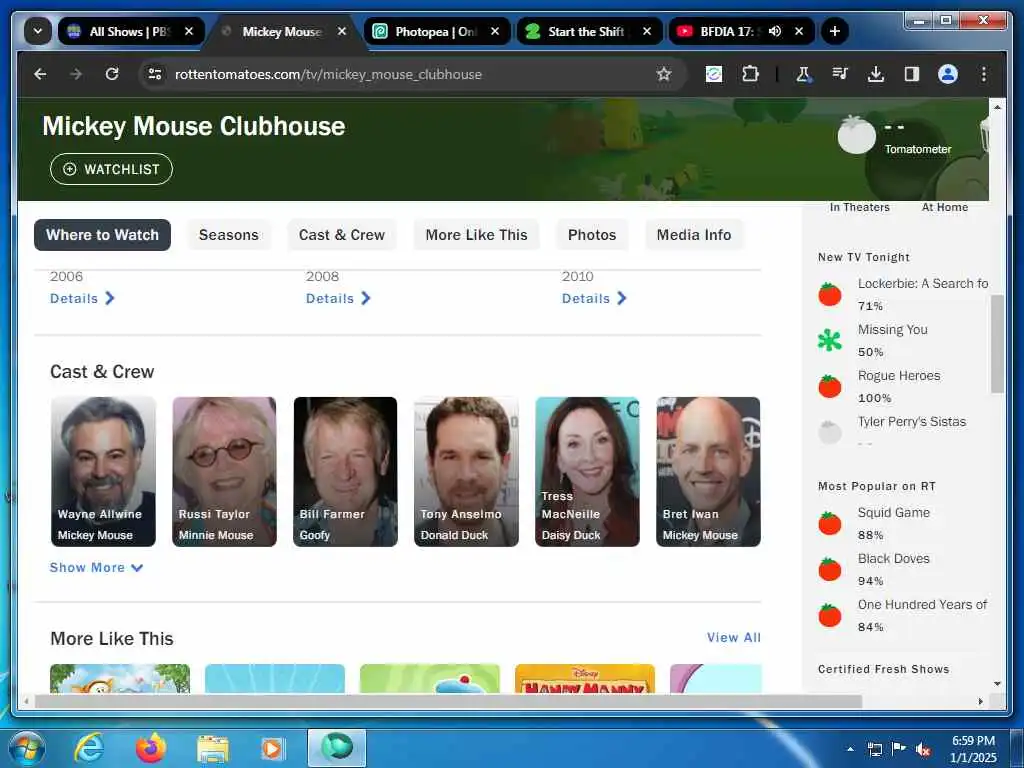
Task: Open the Handy Manny show thumbnail
Action: (x=584, y=679)
